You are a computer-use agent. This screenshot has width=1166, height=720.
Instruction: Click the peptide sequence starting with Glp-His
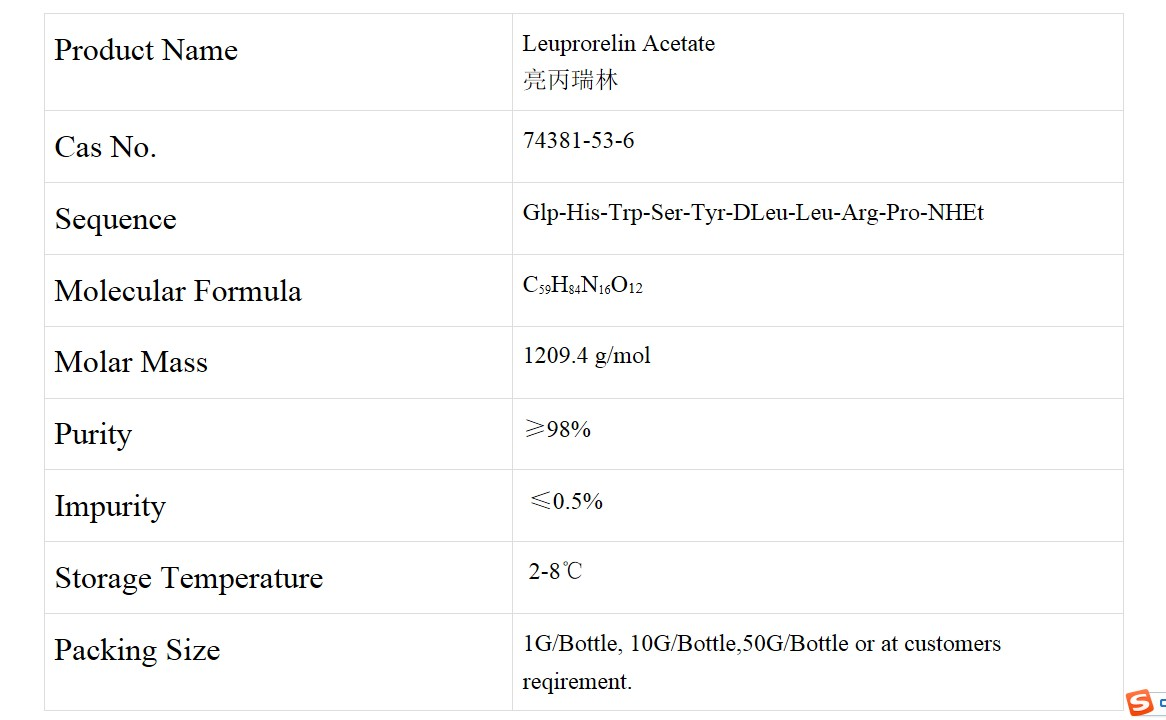click(x=752, y=212)
